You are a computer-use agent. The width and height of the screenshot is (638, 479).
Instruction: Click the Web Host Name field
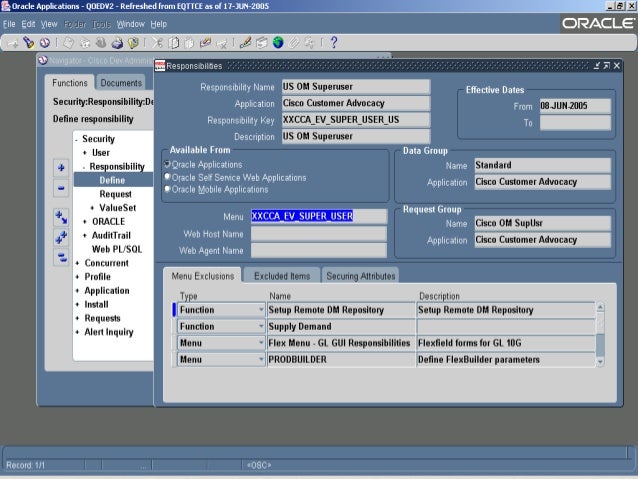[318, 233]
